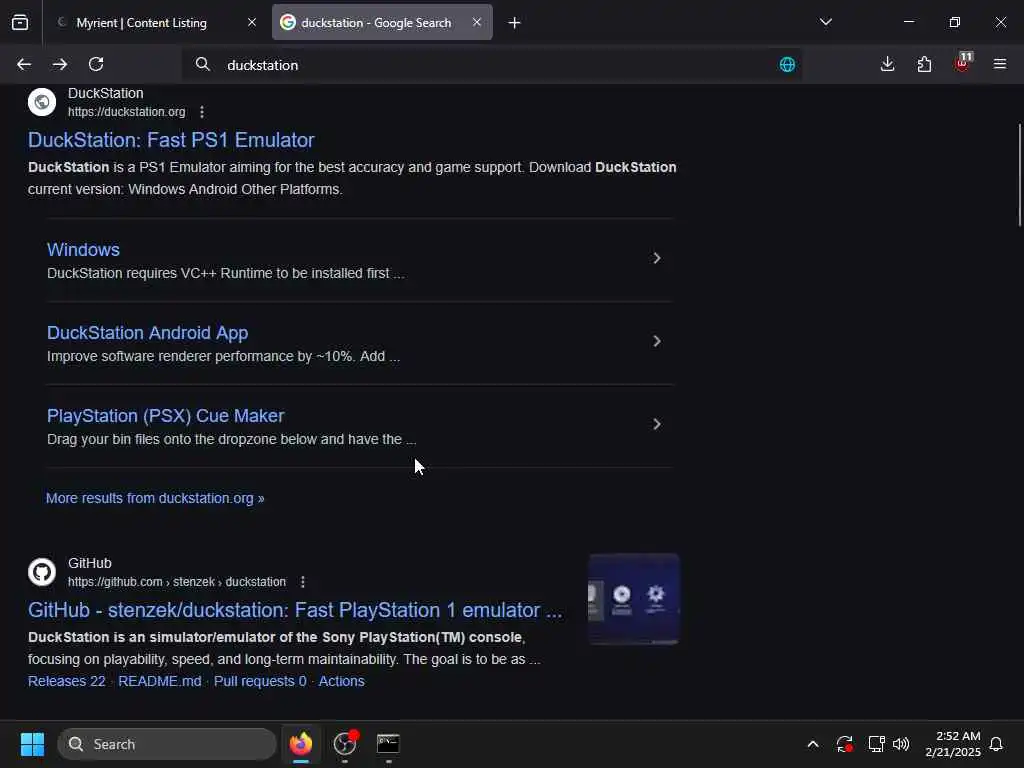The image size is (1024, 768).
Task: Click More results from duckstation.org
Action: (x=155, y=498)
